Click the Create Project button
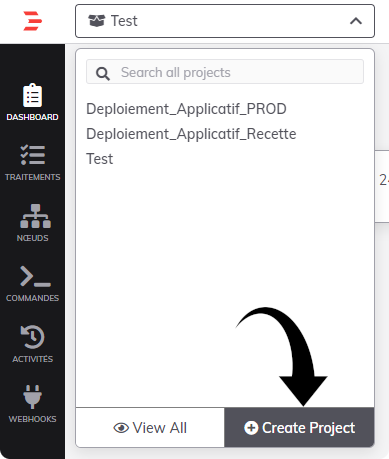The image size is (389, 459). tap(299, 428)
